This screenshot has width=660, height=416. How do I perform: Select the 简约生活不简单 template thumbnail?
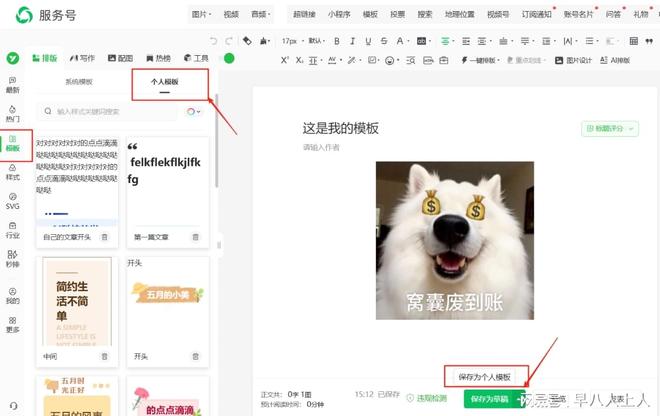(x=77, y=301)
